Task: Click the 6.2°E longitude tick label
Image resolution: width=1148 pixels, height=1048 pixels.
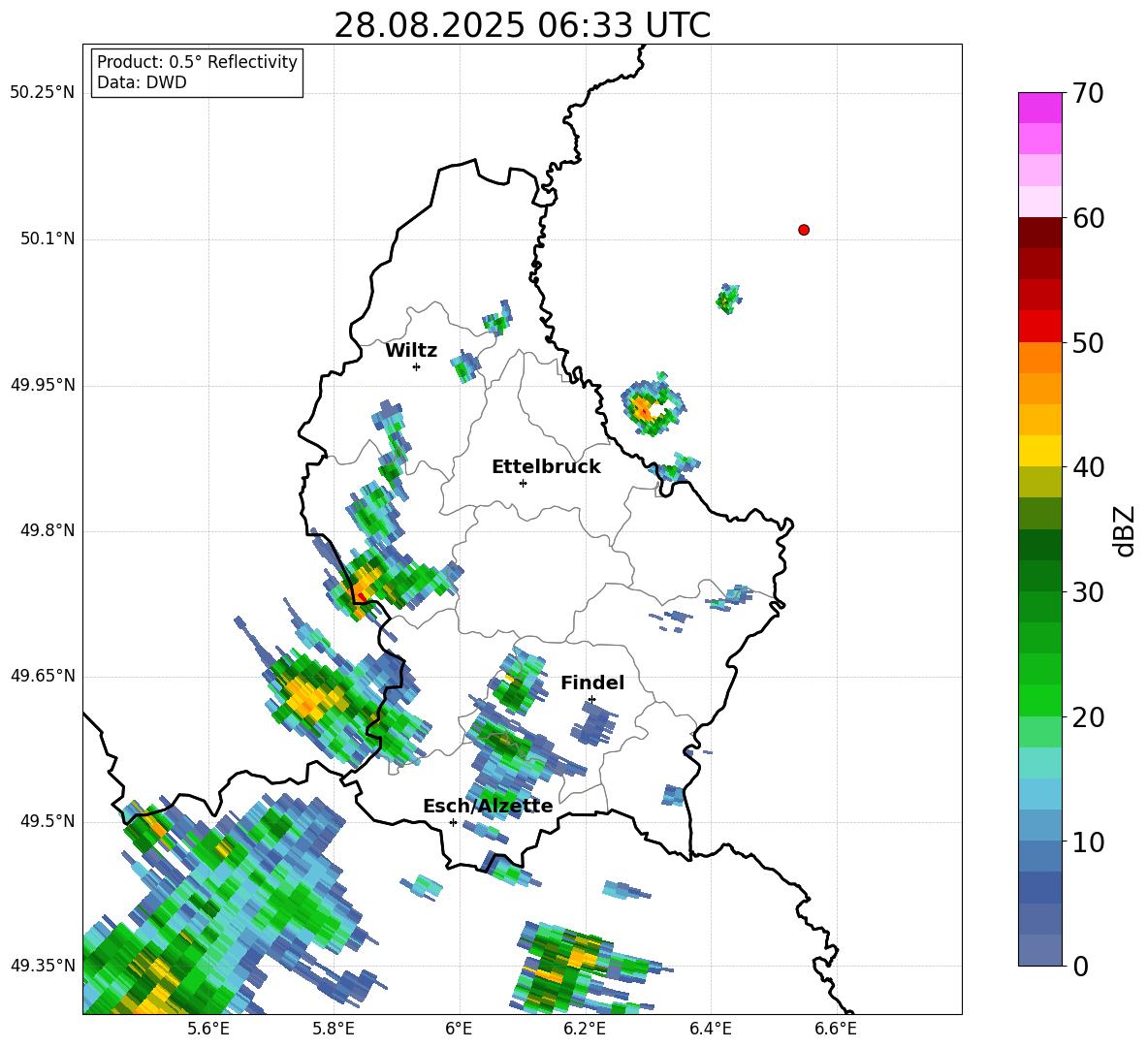Action: [x=585, y=1029]
